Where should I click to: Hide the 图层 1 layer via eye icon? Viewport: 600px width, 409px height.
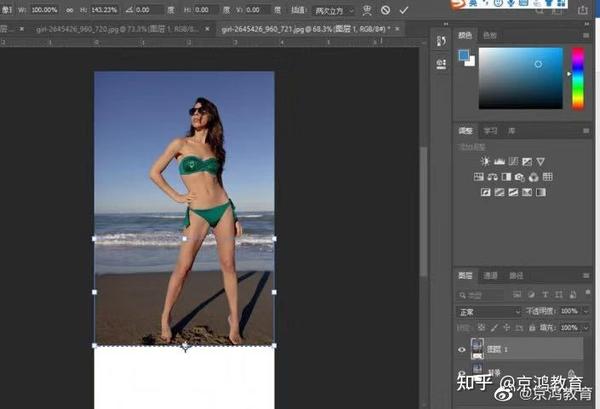pyautogui.click(x=461, y=350)
